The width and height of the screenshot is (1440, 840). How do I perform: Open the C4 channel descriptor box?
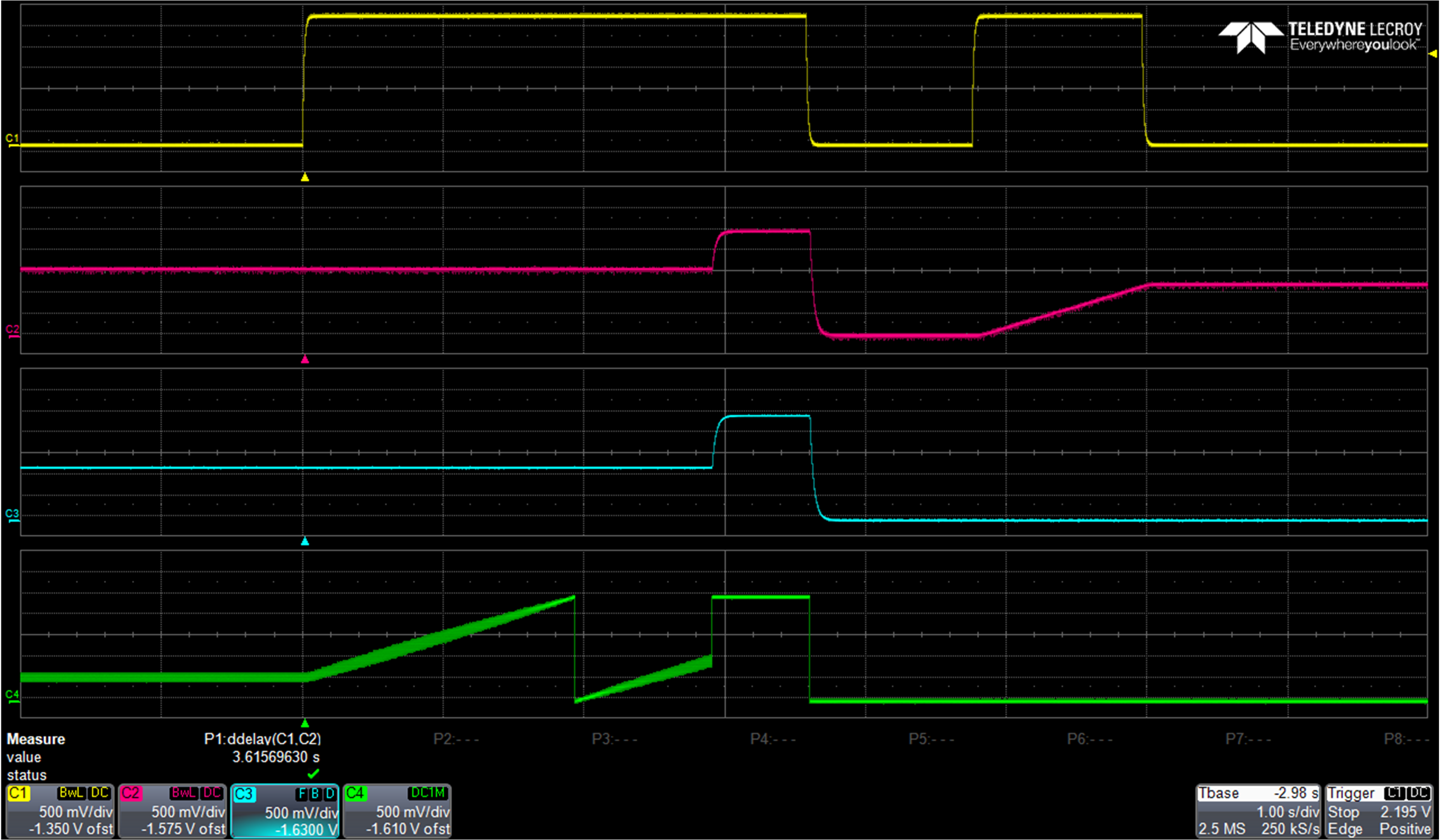coord(397,811)
